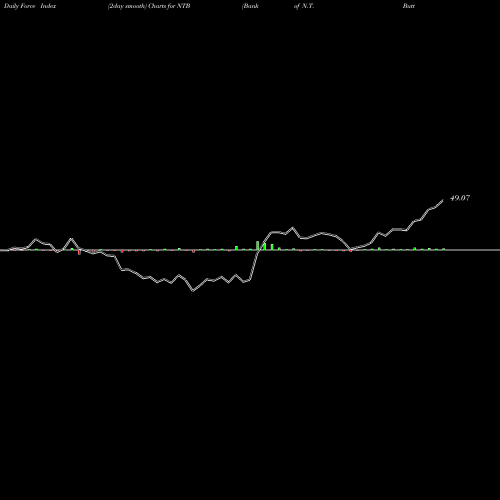Select the '(Bank' title text
Screen dimensions: 500x500
(250, 6)
